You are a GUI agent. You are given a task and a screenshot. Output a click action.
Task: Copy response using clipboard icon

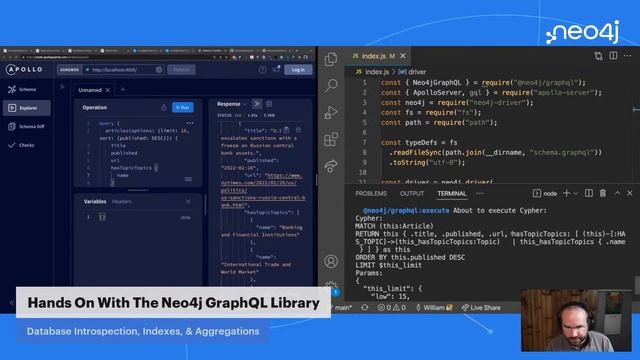pyautogui.click(x=287, y=130)
